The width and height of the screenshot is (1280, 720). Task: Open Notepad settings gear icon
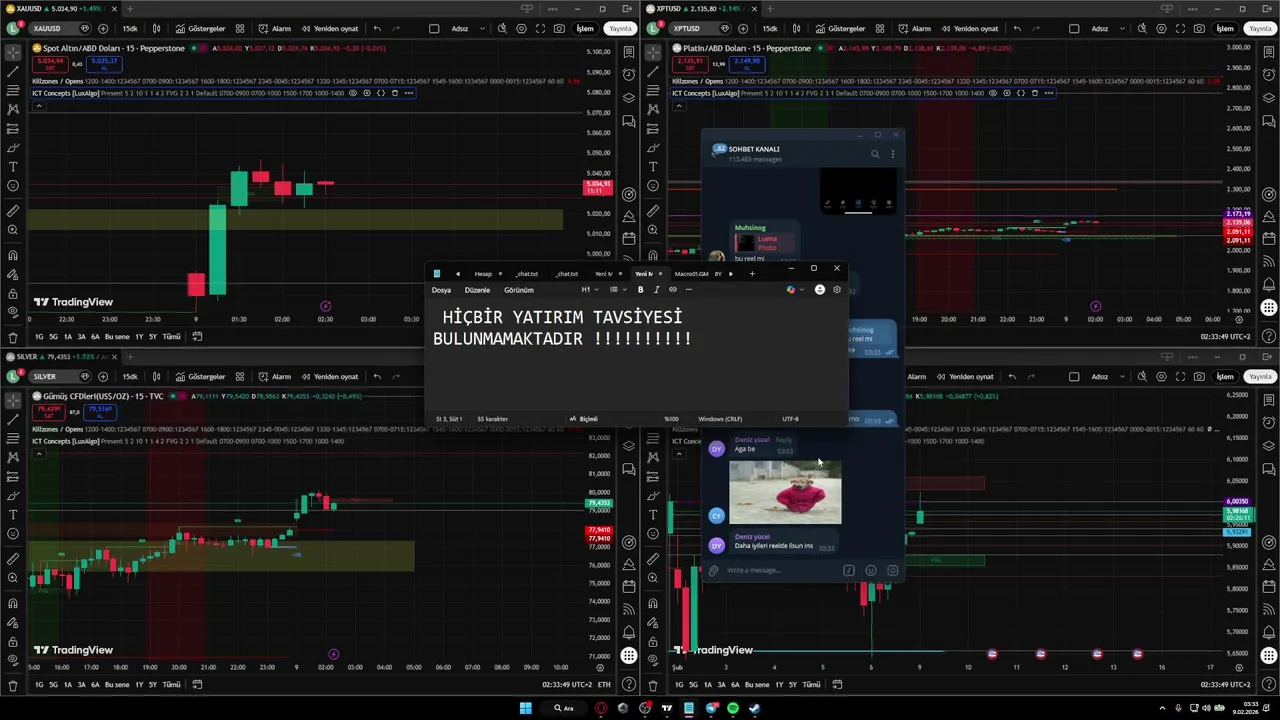coord(837,290)
